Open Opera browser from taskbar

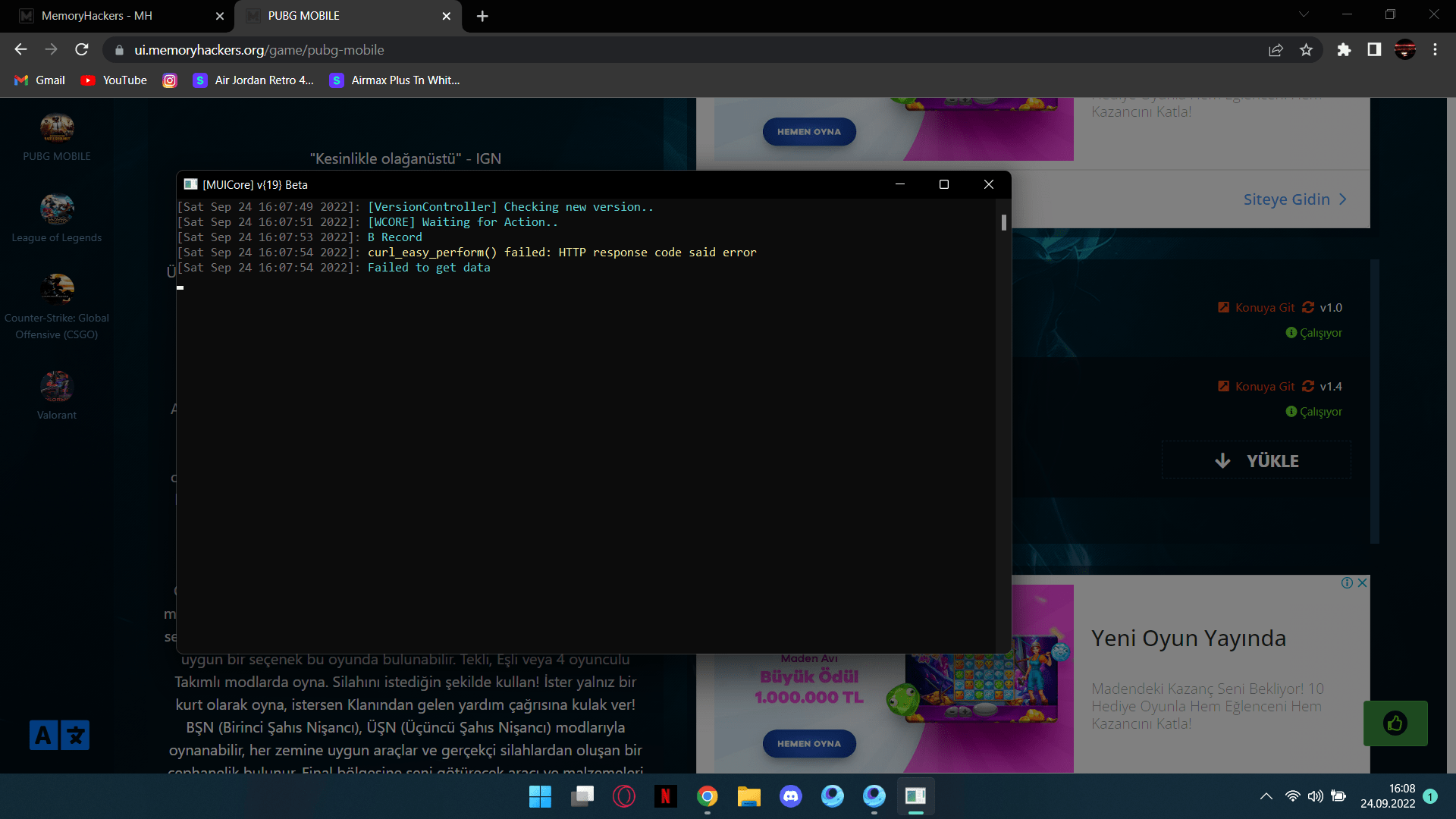point(623,796)
